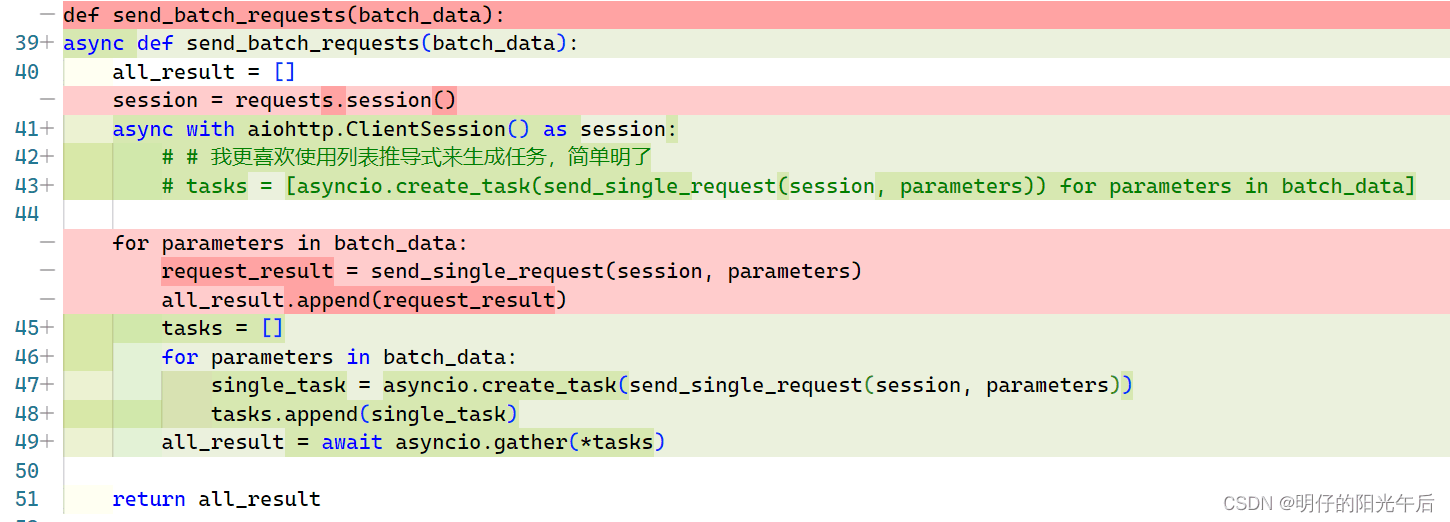Click the asyncio.gather call on line 49
This screenshot has width=1450, height=522.
[530, 442]
